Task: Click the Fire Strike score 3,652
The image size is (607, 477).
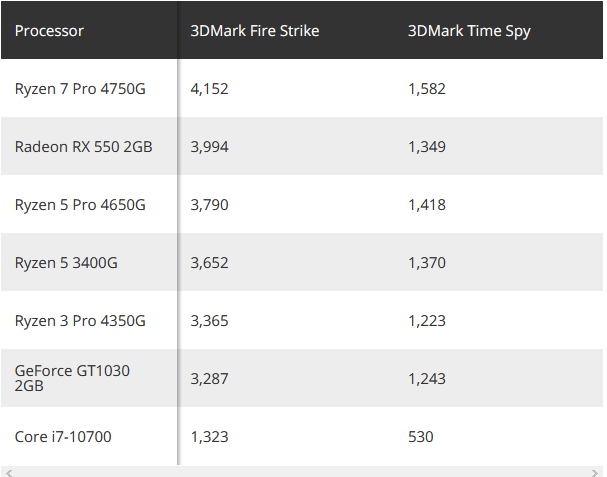Action: pos(209,262)
